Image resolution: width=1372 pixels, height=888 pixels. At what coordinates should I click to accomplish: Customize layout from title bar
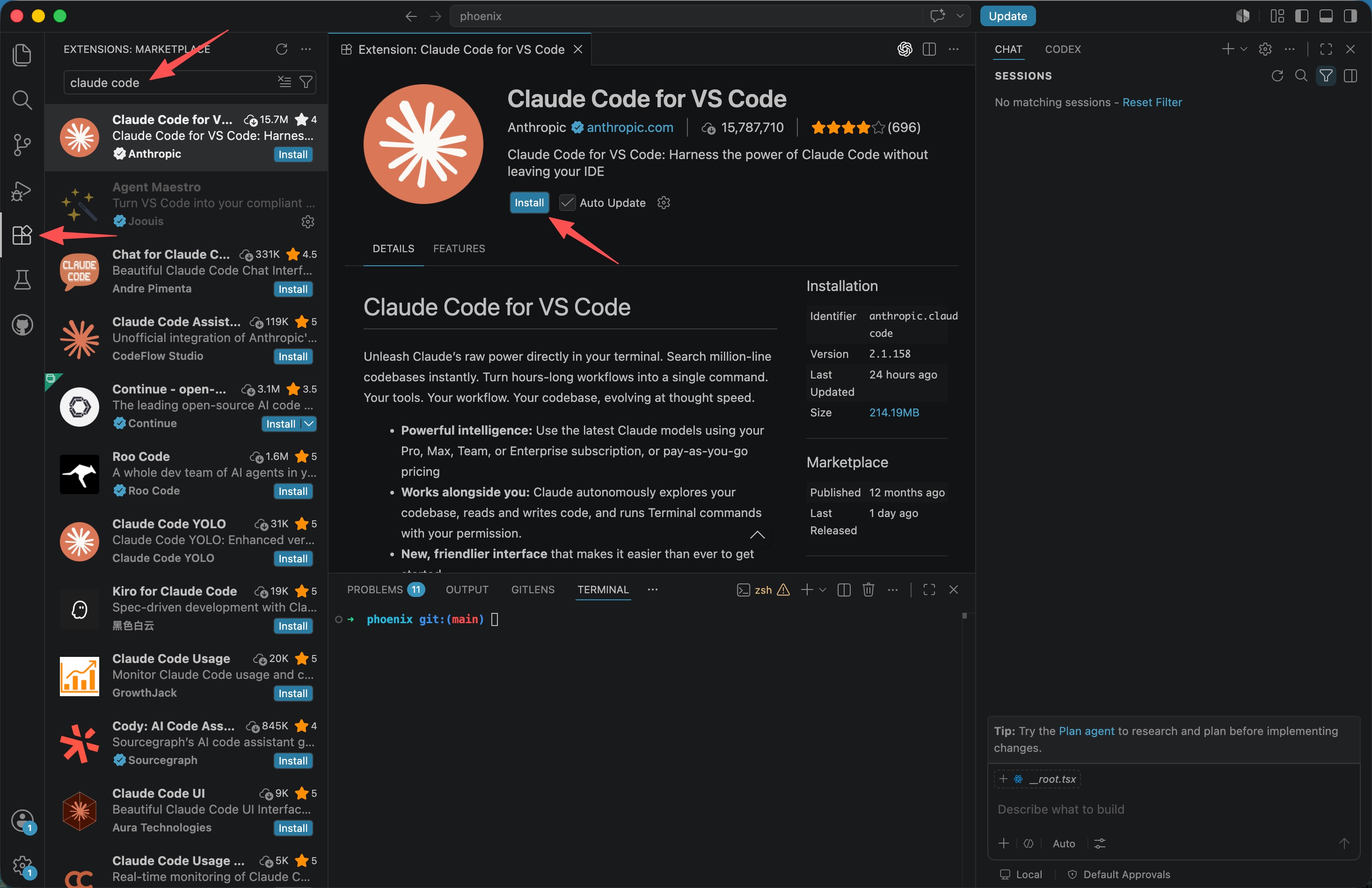(1277, 16)
